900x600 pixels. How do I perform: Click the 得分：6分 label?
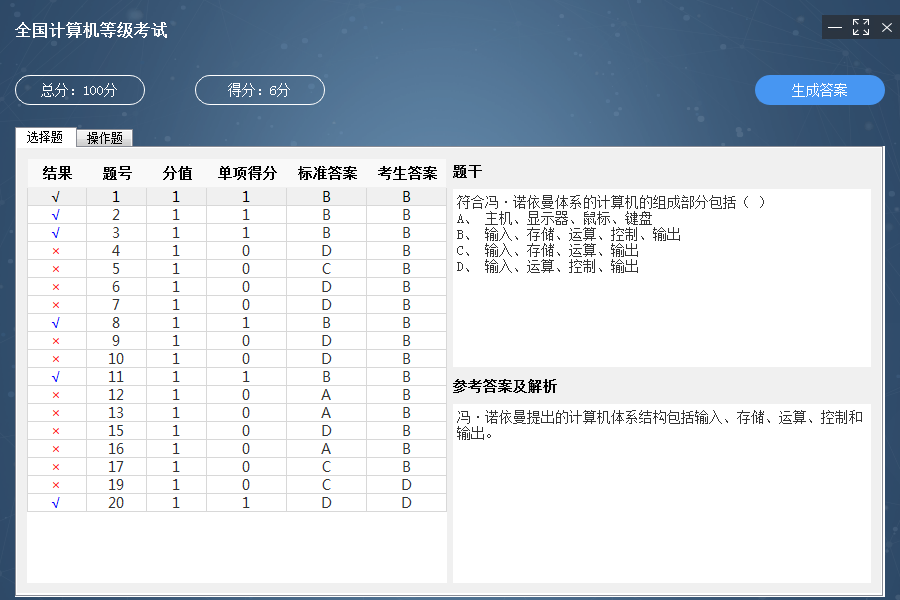259,90
